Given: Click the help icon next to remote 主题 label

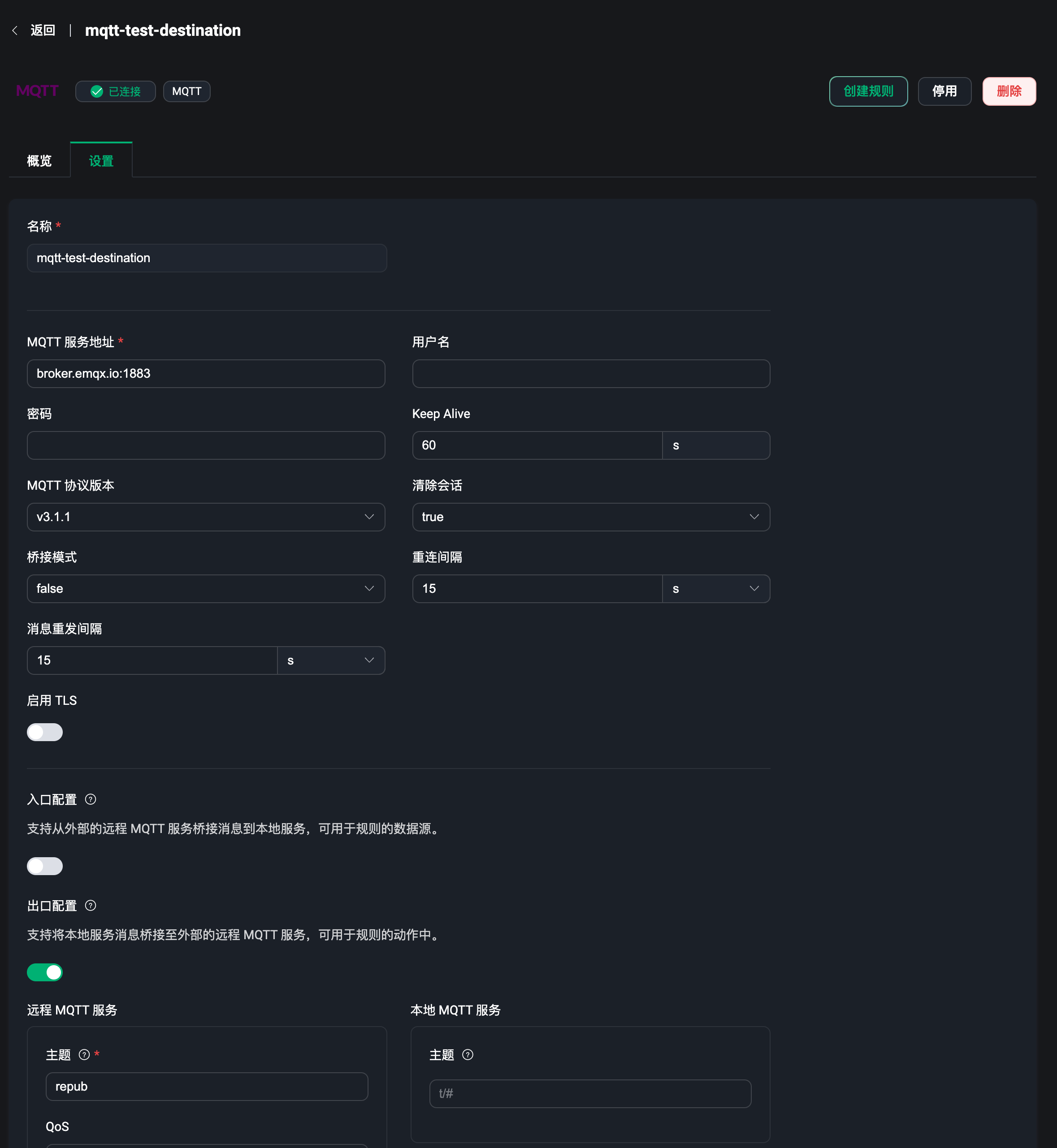Looking at the screenshot, I should point(83,1054).
